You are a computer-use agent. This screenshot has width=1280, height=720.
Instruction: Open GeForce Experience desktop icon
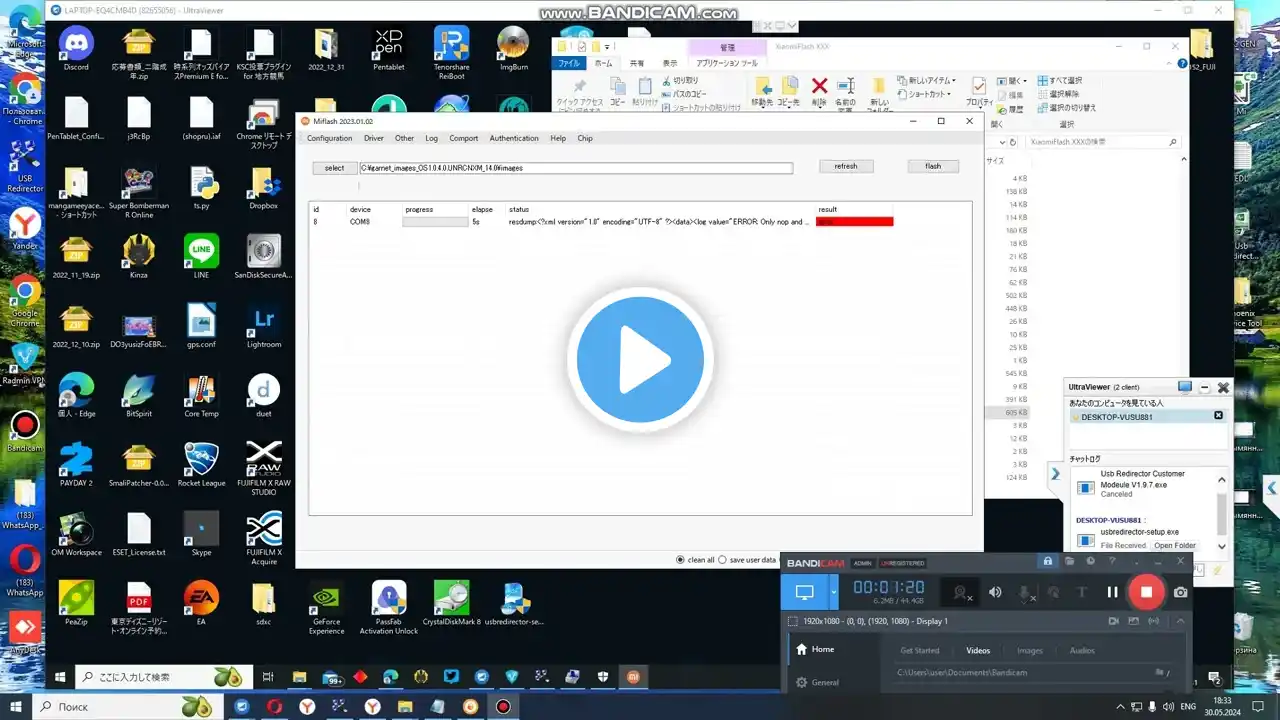[x=326, y=610]
